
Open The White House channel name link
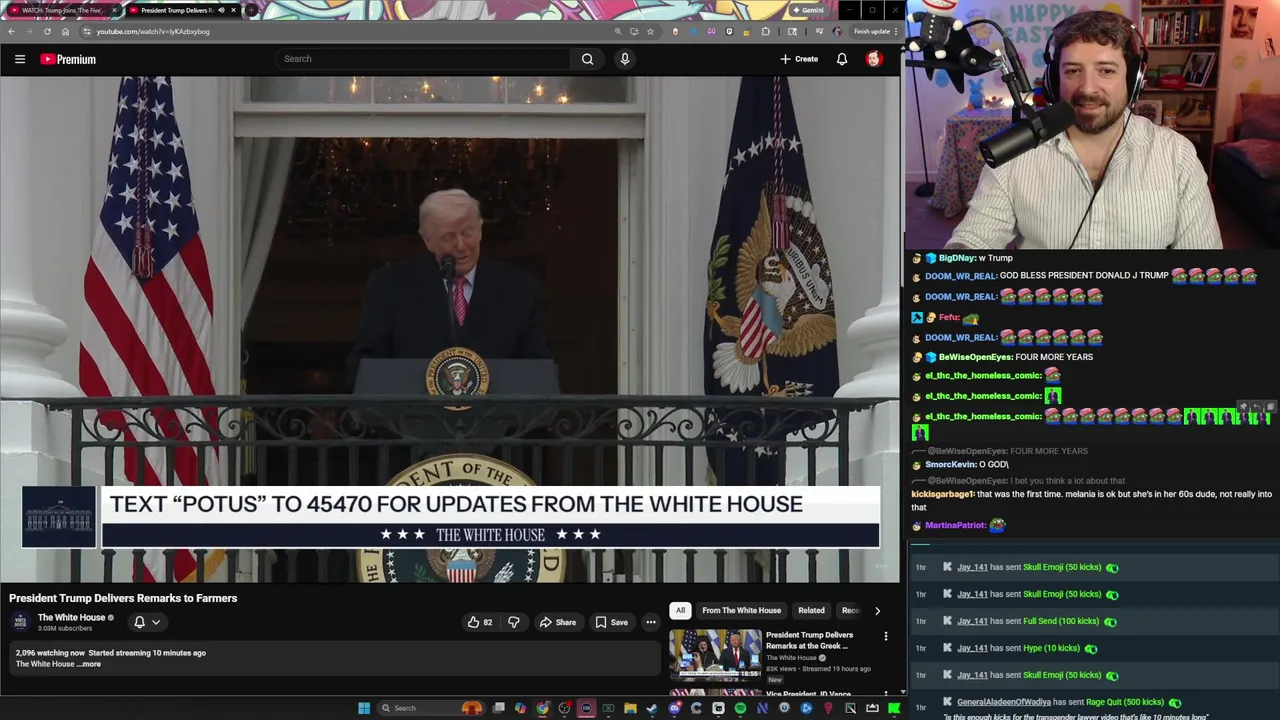click(x=71, y=617)
